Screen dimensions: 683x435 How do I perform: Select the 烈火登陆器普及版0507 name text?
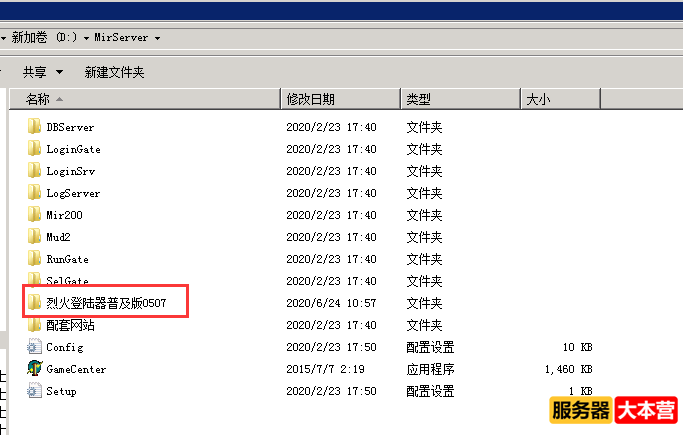(106, 303)
